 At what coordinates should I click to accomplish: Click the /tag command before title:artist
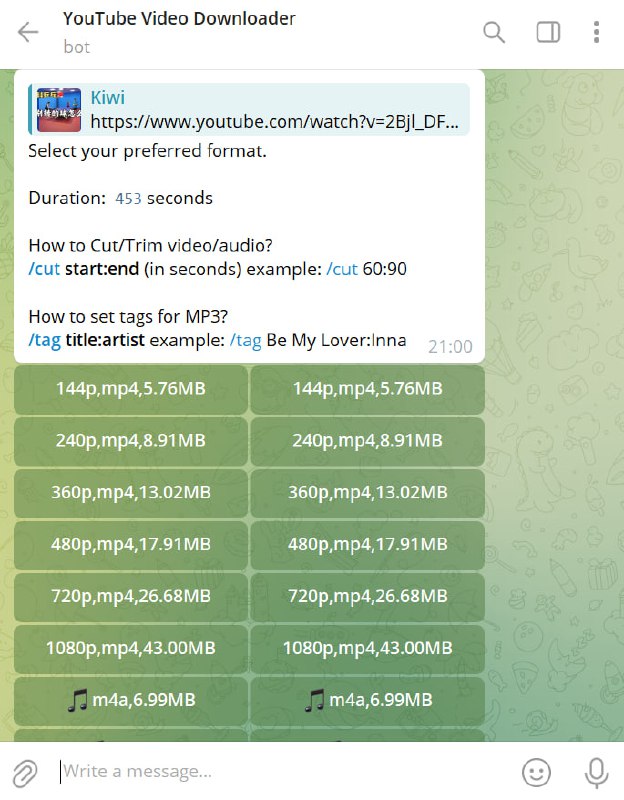coord(45,341)
